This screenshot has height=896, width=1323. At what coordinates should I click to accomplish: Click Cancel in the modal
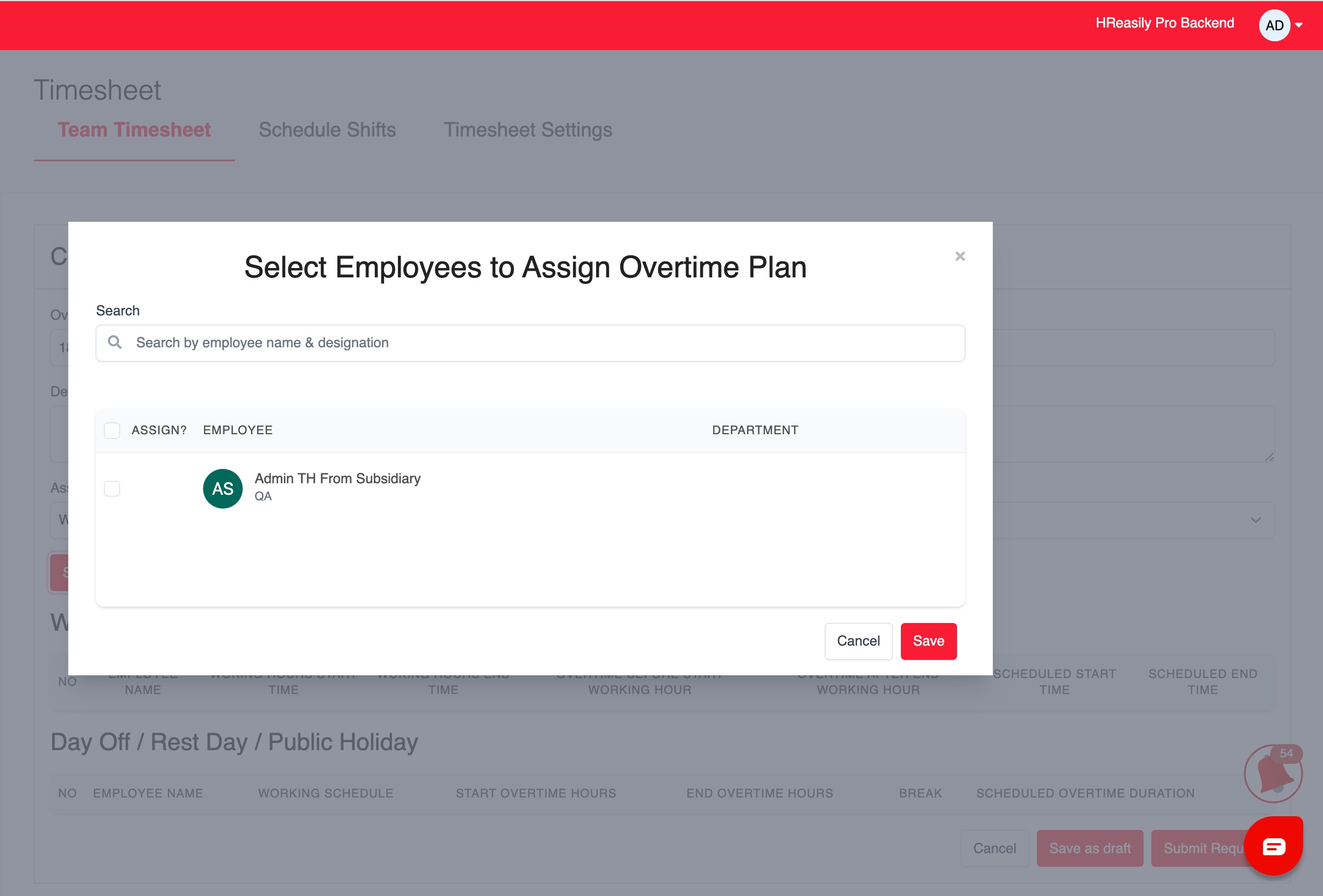click(858, 641)
